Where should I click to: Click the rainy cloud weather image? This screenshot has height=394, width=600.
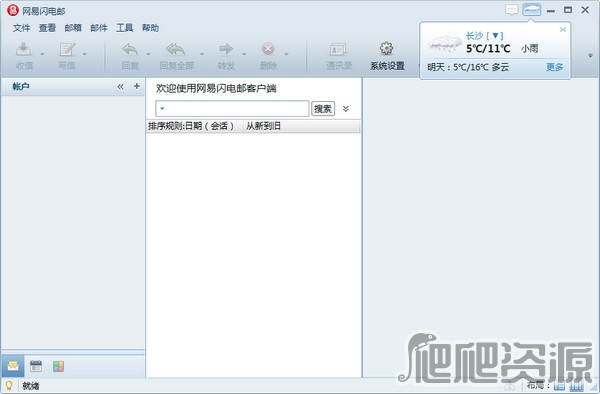click(x=444, y=43)
